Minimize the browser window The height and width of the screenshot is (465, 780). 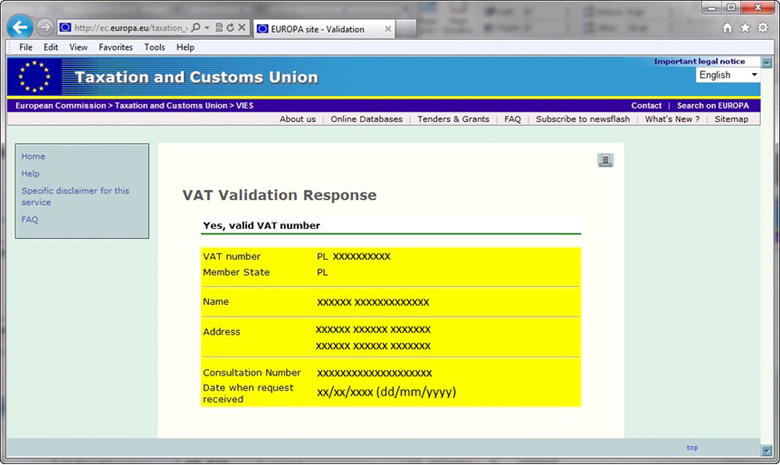click(712, 7)
